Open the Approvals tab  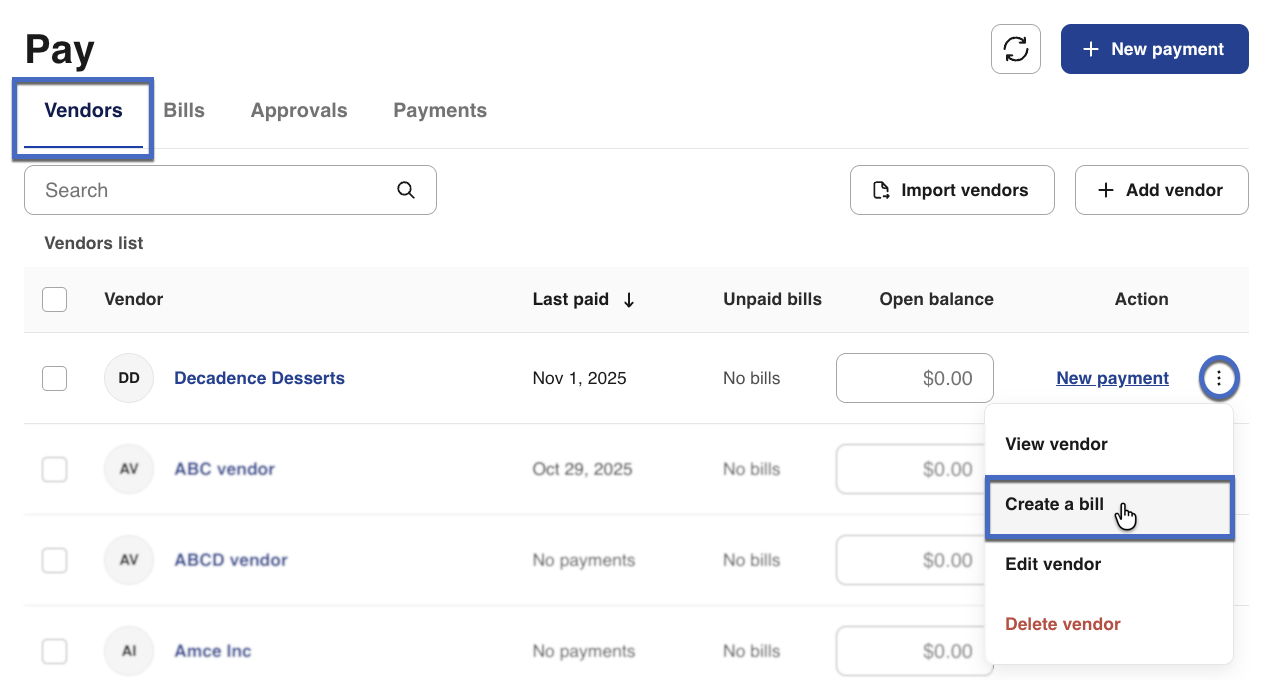coord(299,111)
